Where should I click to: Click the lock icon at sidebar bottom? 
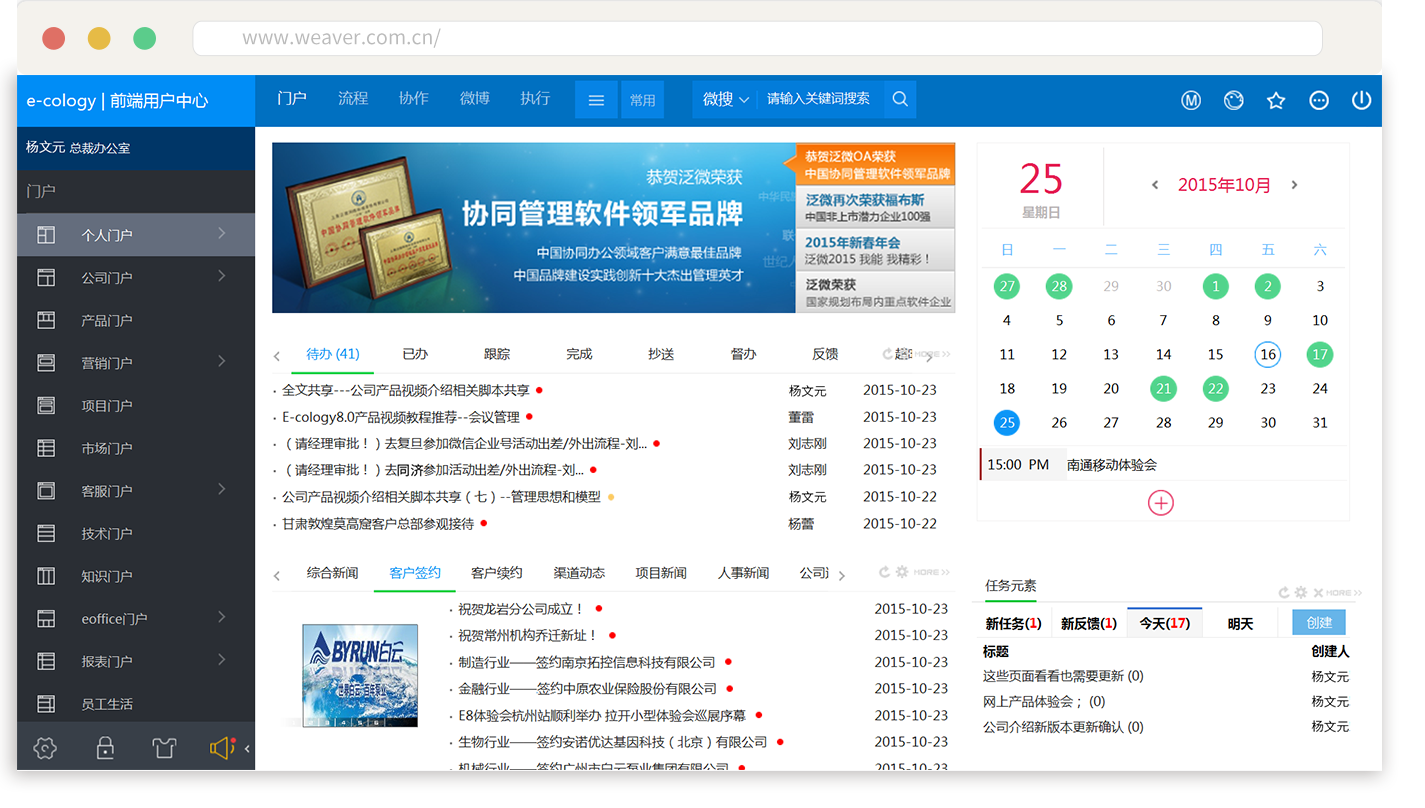(105, 748)
